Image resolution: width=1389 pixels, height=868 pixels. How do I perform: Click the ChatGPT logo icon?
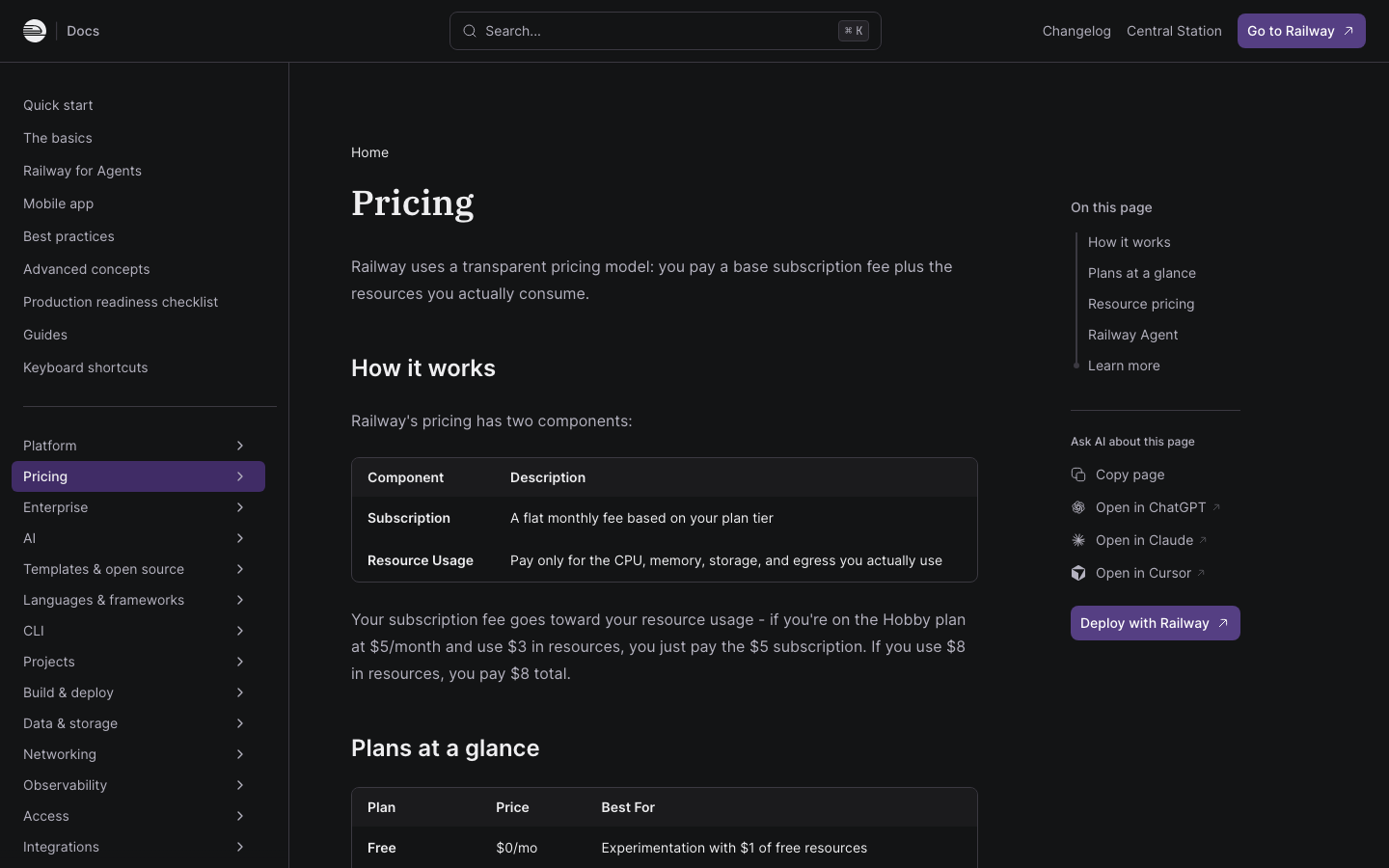(1078, 507)
